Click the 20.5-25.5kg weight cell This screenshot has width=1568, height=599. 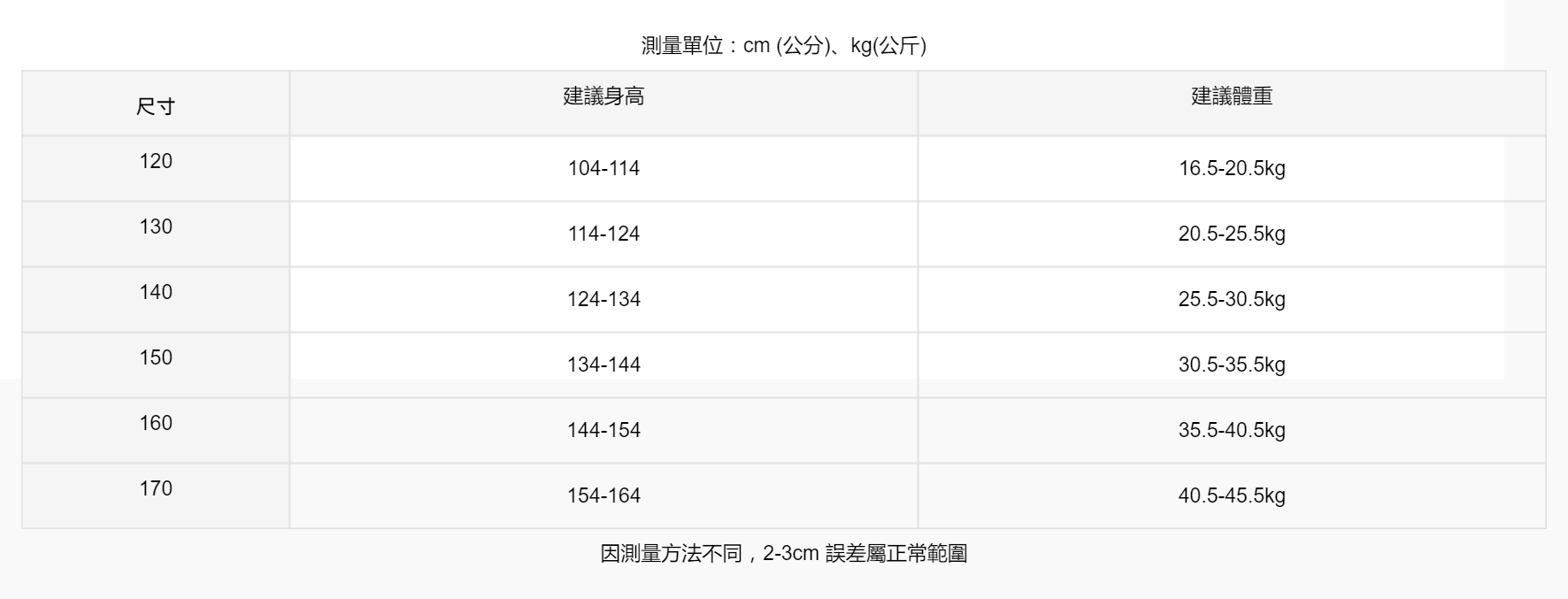point(1232,234)
